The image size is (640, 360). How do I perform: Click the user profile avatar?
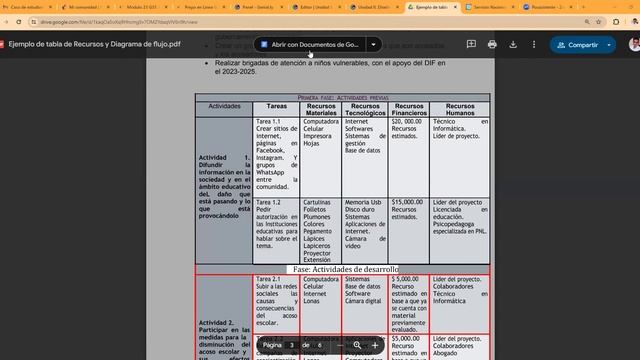click(634, 44)
